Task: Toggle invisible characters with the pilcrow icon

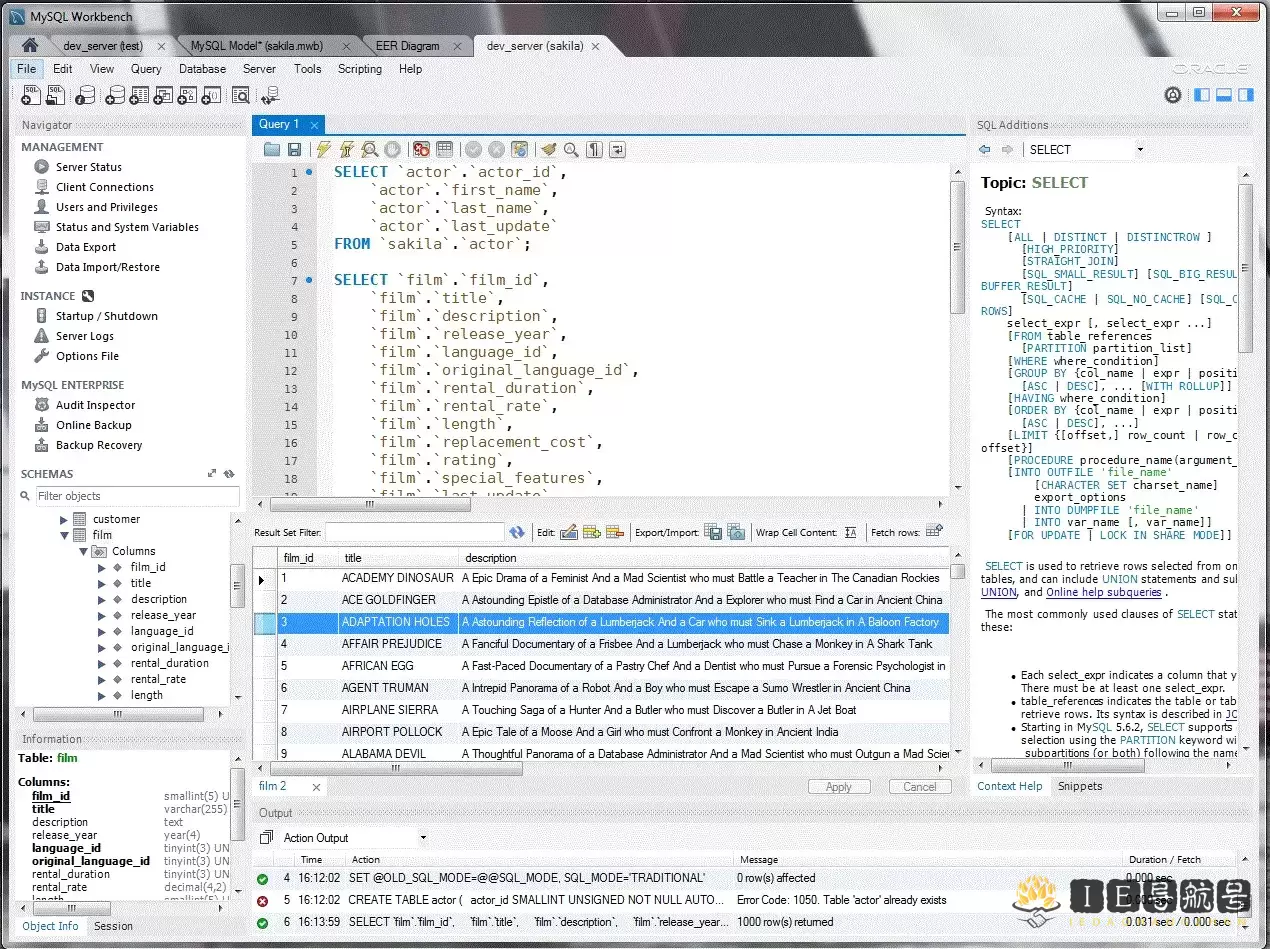Action: tap(595, 149)
